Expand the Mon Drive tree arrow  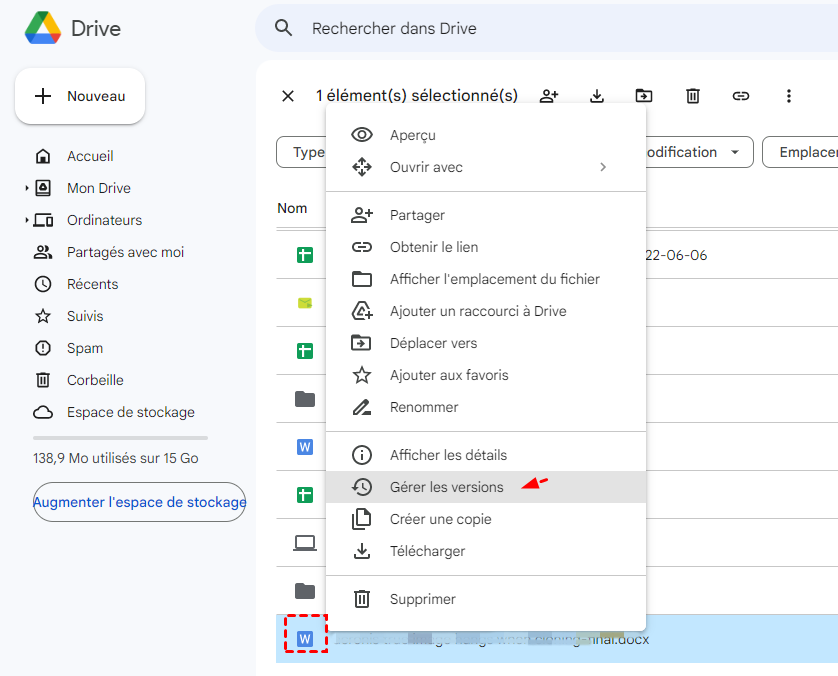coord(26,188)
